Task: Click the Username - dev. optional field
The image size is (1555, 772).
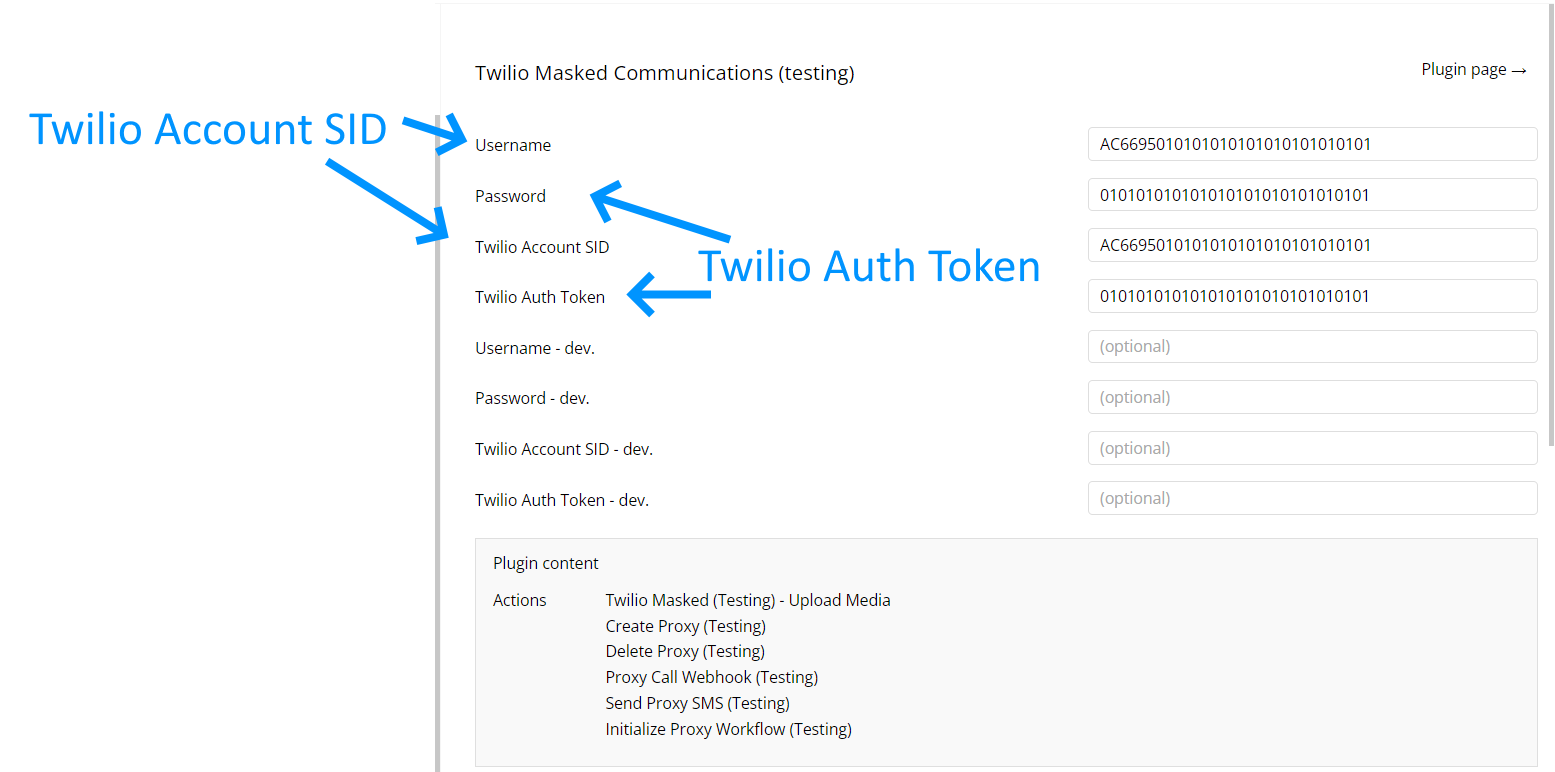Action: [1312, 347]
